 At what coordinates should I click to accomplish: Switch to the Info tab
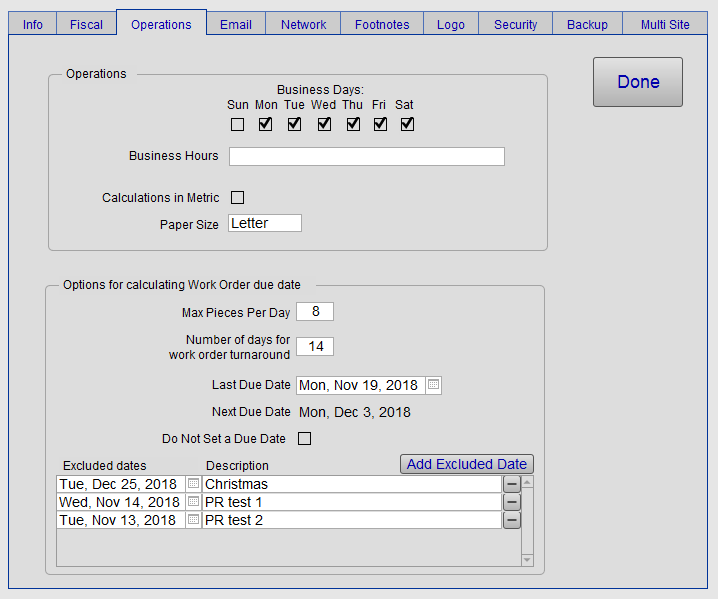(33, 24)
